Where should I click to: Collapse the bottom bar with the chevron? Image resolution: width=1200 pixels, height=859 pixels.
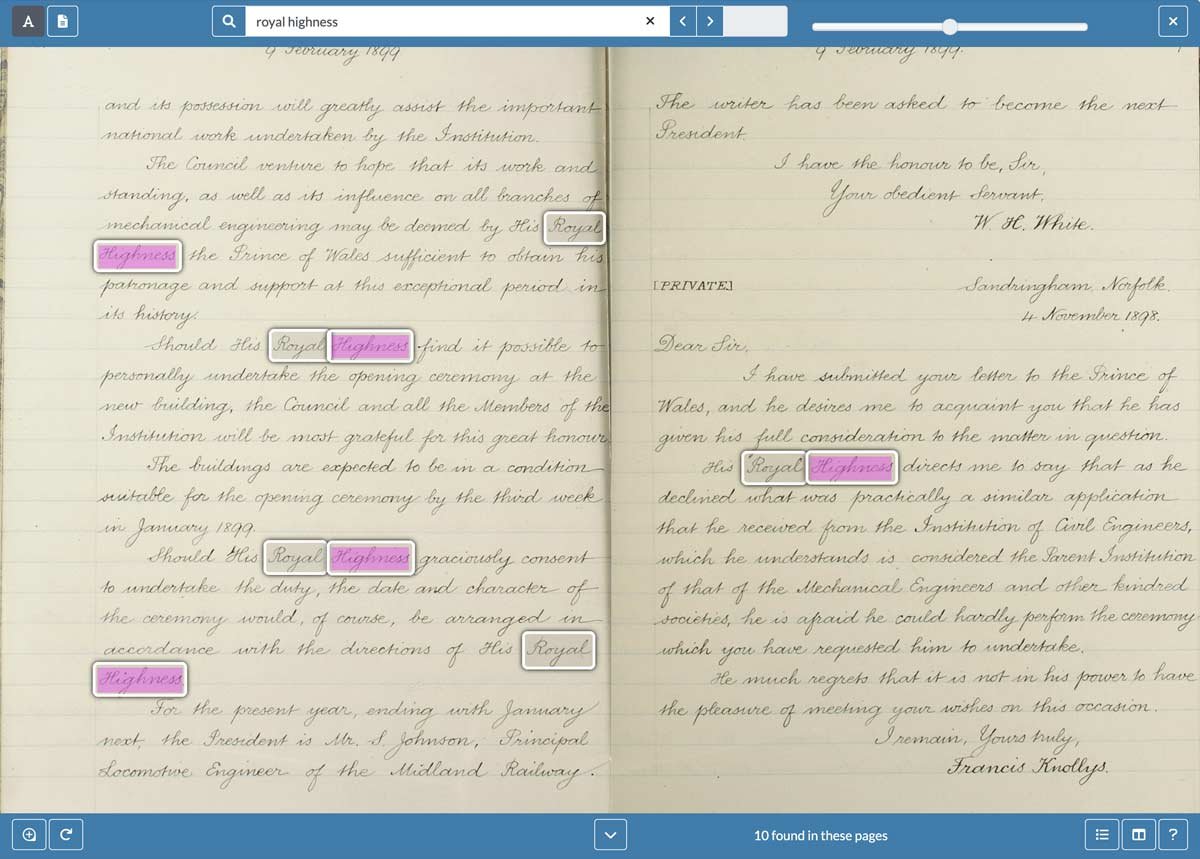tap(610, 833)
